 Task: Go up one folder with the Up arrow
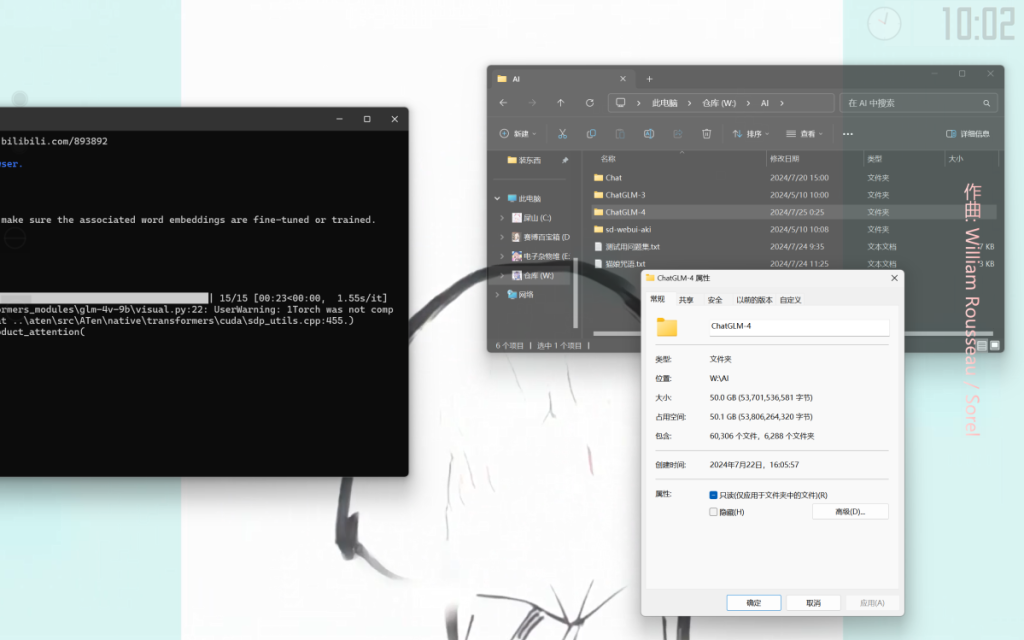click(561, 103)
